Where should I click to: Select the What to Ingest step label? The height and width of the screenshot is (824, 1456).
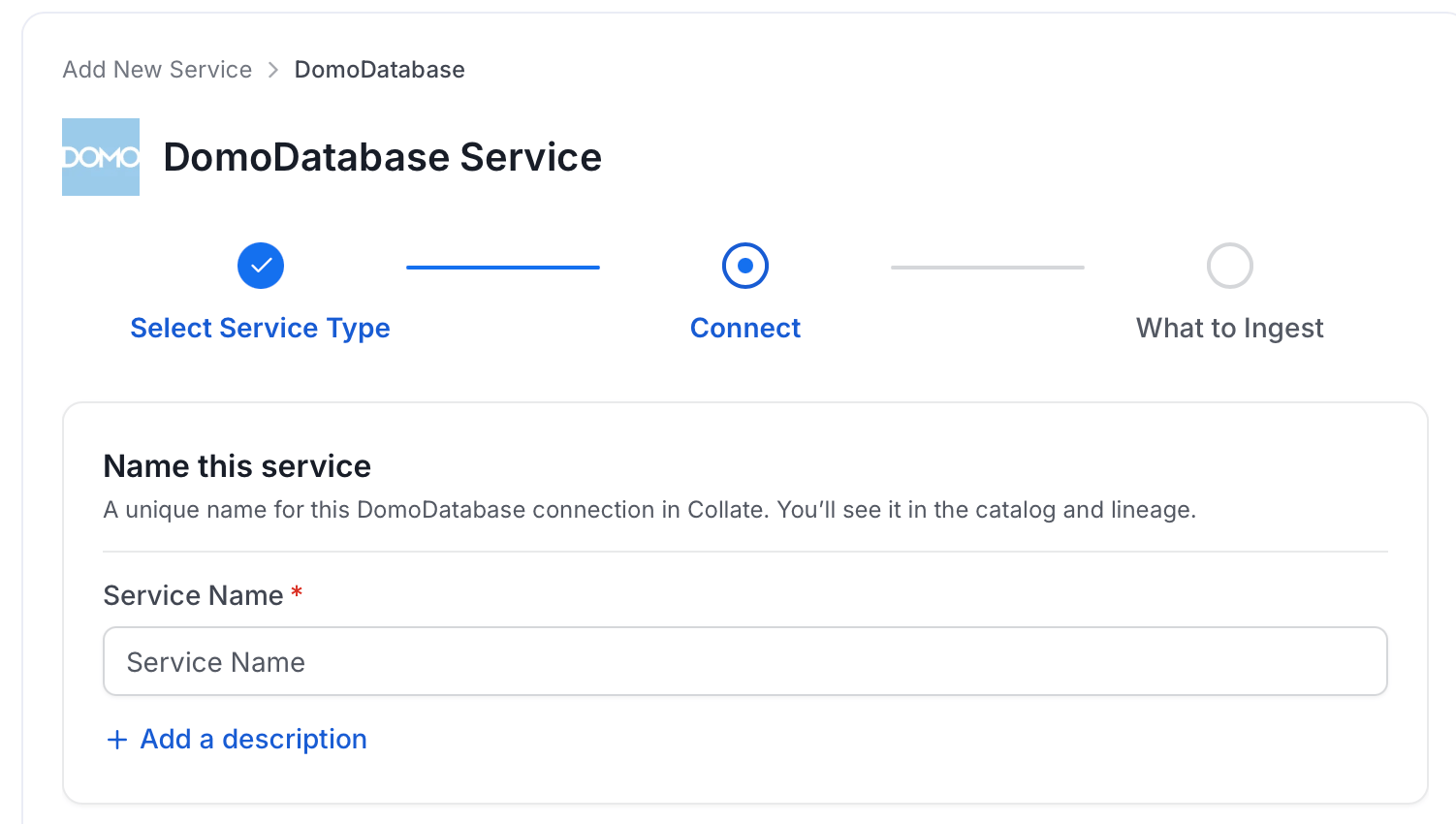click(x=1230, y=328)
